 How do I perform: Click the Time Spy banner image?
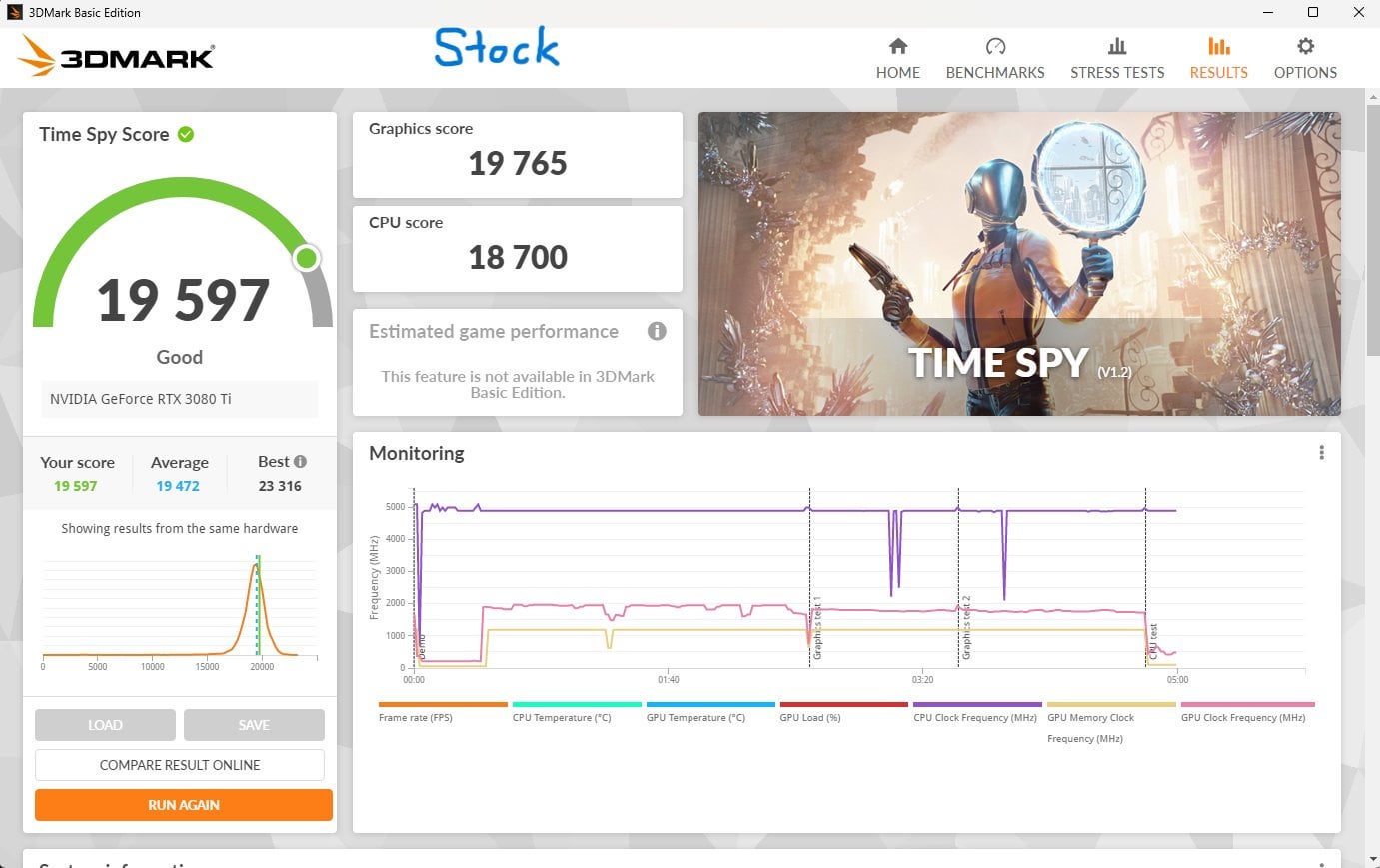[1019, 264]
